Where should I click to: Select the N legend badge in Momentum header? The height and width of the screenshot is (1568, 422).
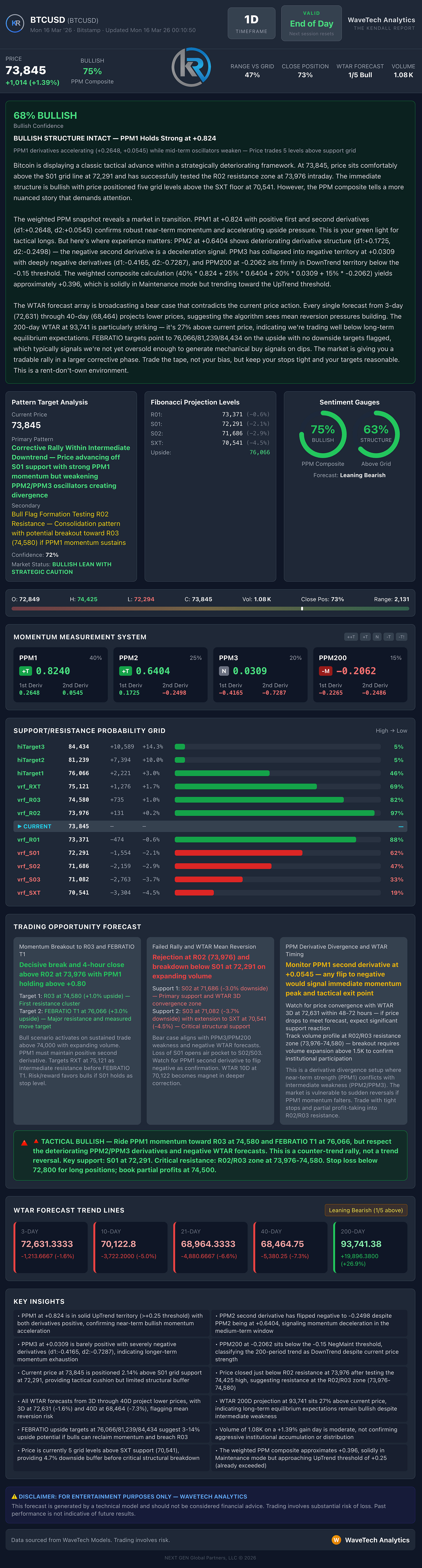(x=377, y=637)
